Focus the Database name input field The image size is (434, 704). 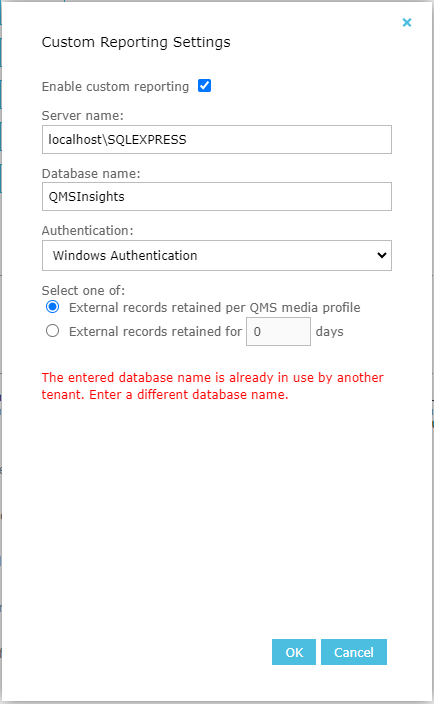217,197
